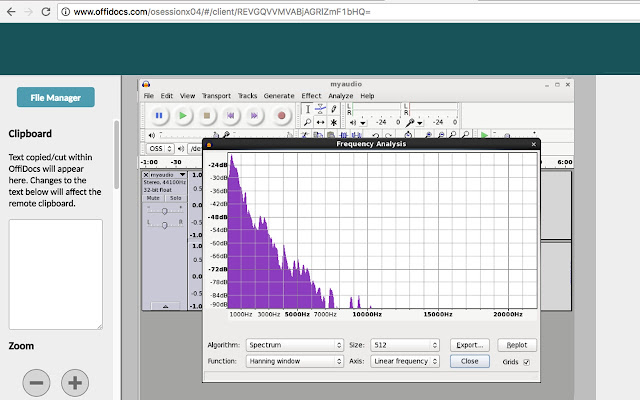
Task: Click the Replot button
Action: click(x=517, y=345)
